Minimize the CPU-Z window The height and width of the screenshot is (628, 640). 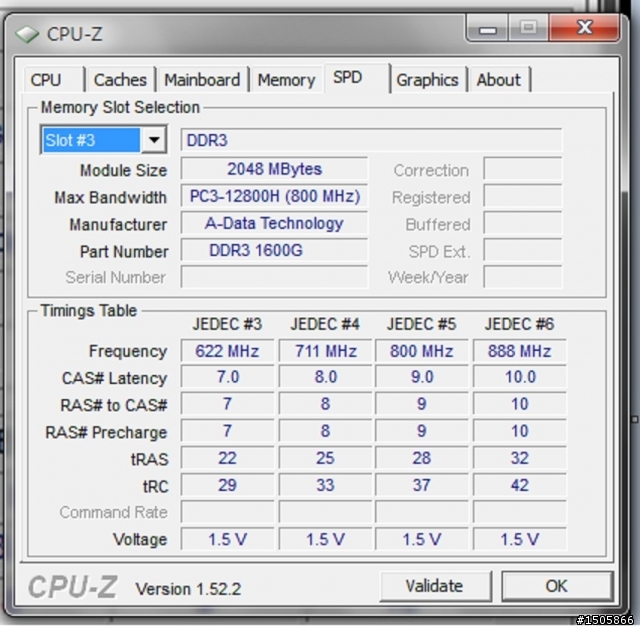coord(488,29)
